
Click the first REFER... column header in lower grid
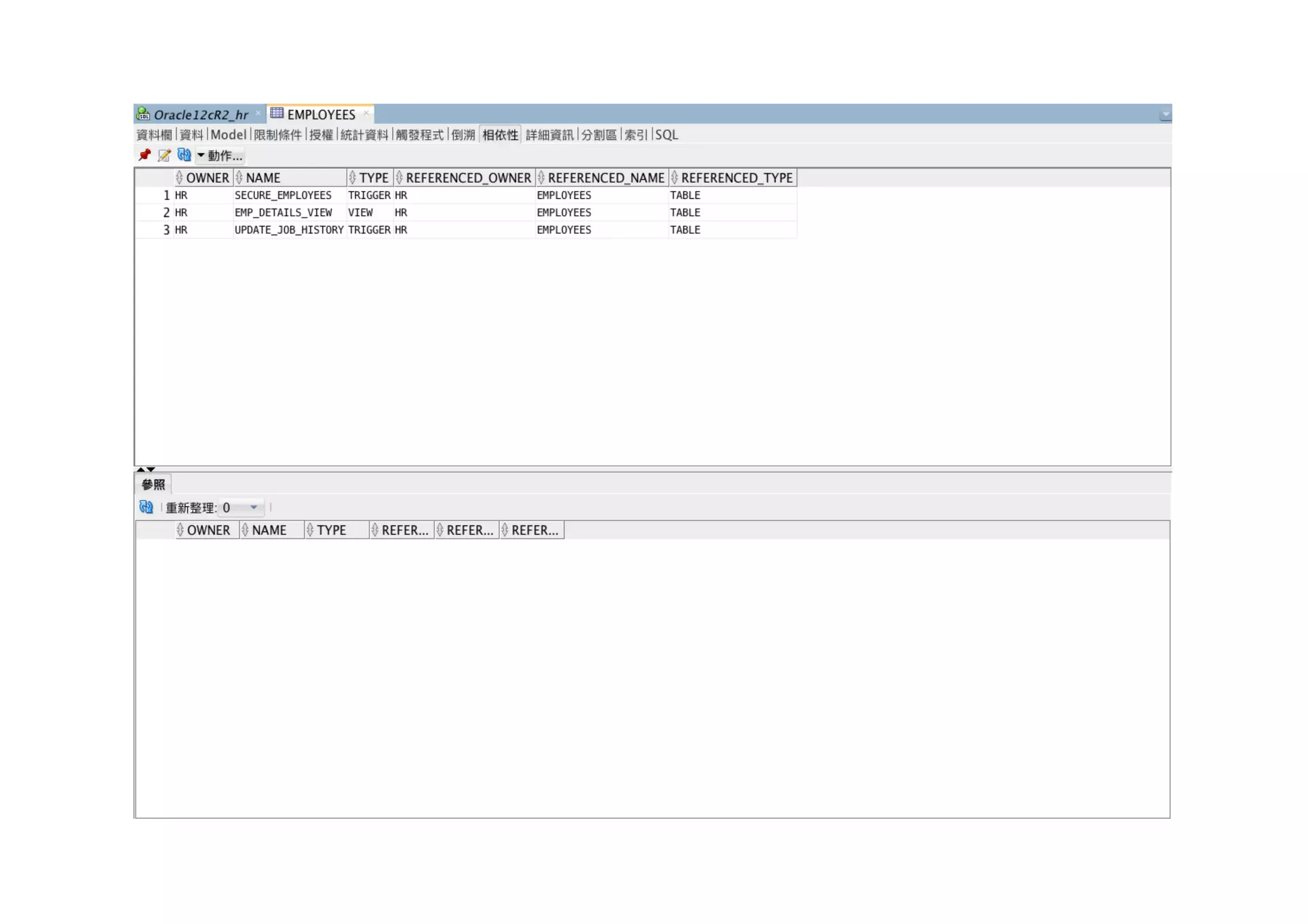tap(402, 530)
